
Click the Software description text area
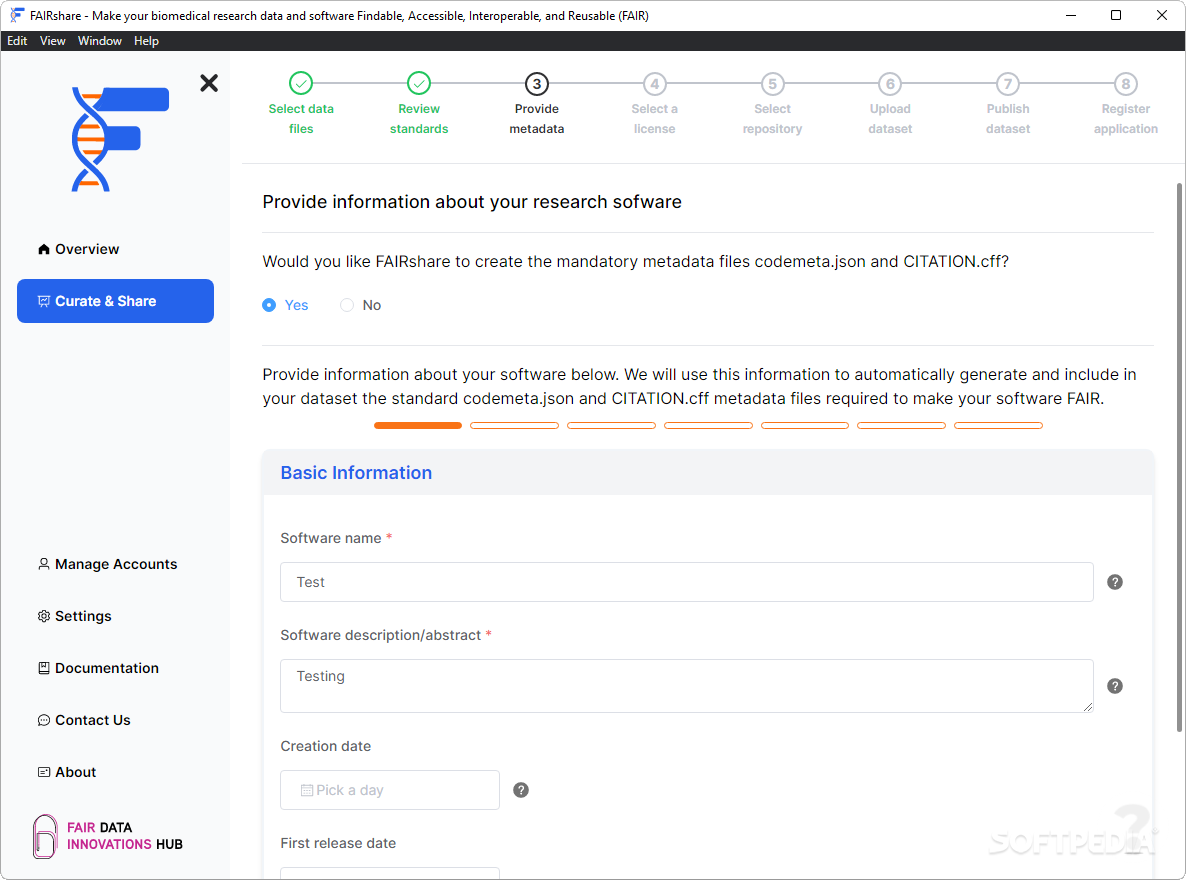687,686
